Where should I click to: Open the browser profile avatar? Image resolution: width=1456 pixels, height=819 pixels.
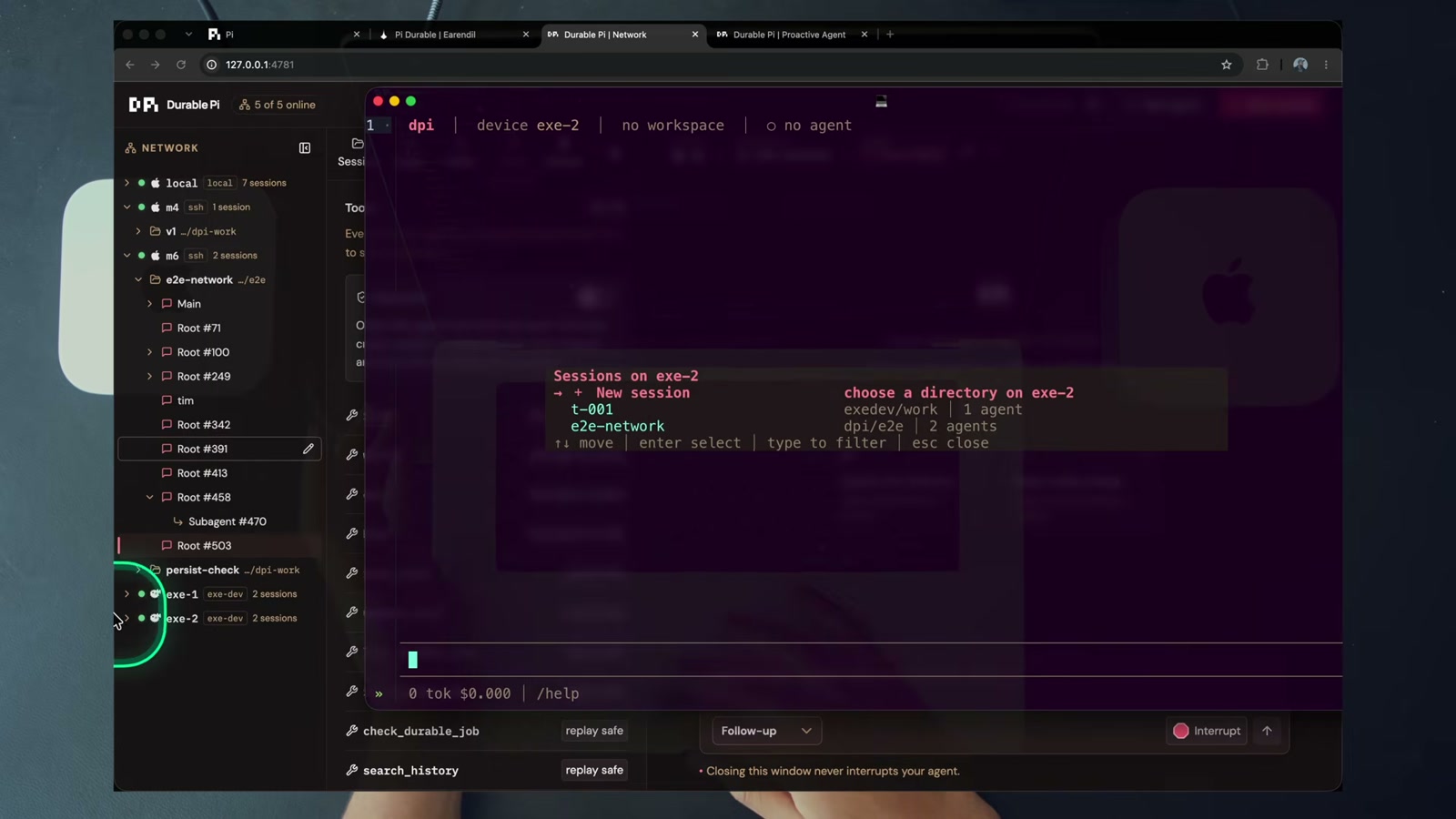coord(1300,65)
